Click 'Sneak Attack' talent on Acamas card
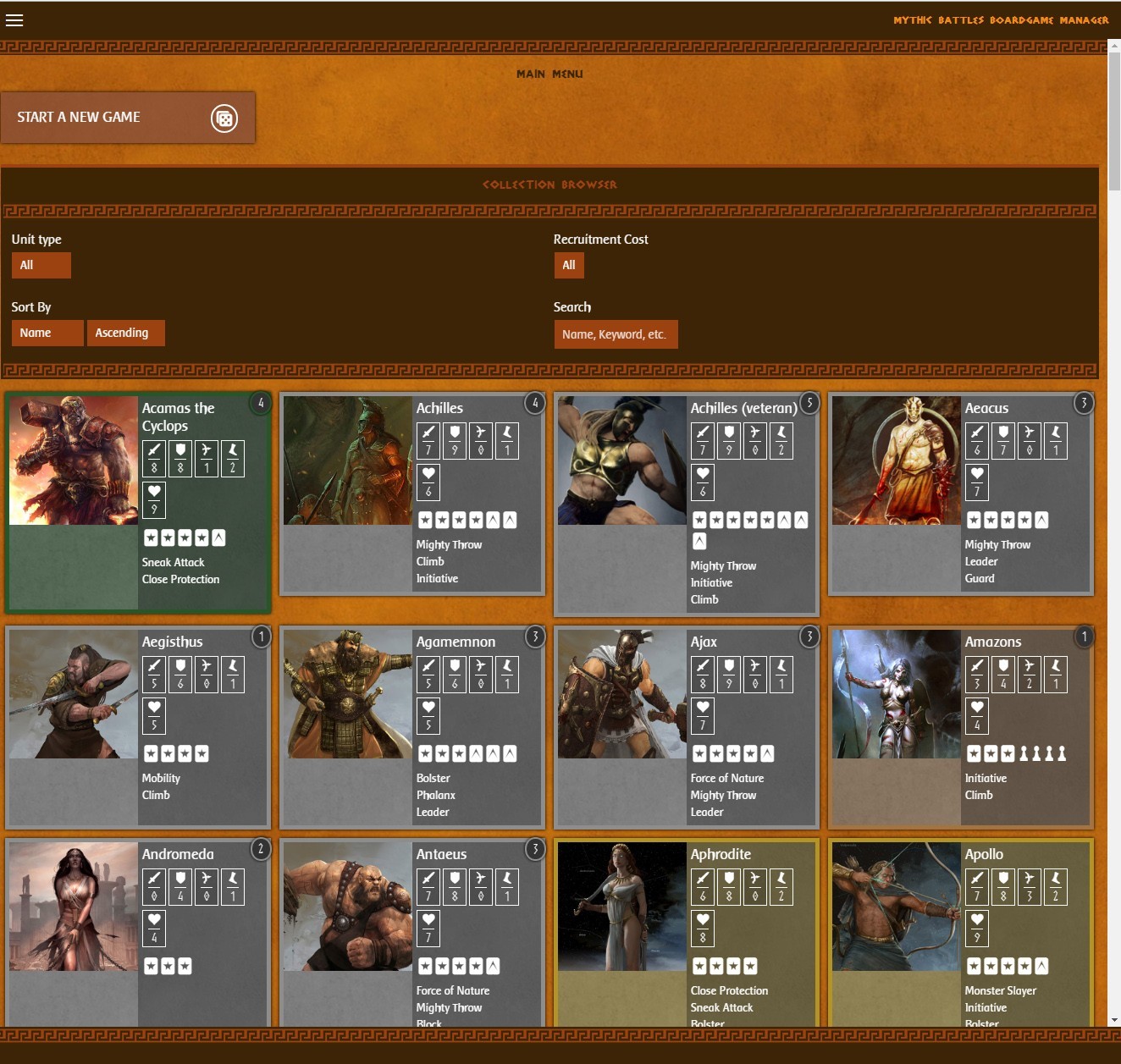1121x1064 pixels. 173,563
